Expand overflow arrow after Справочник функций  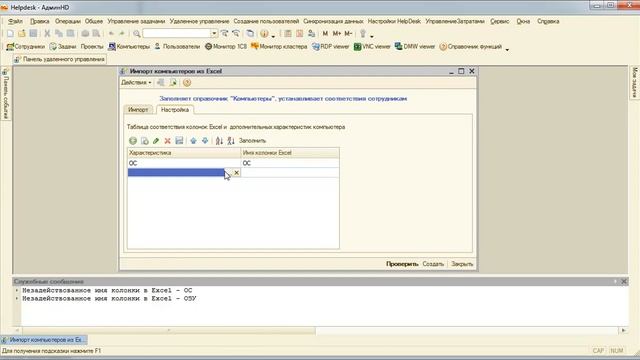pos(507,49)
